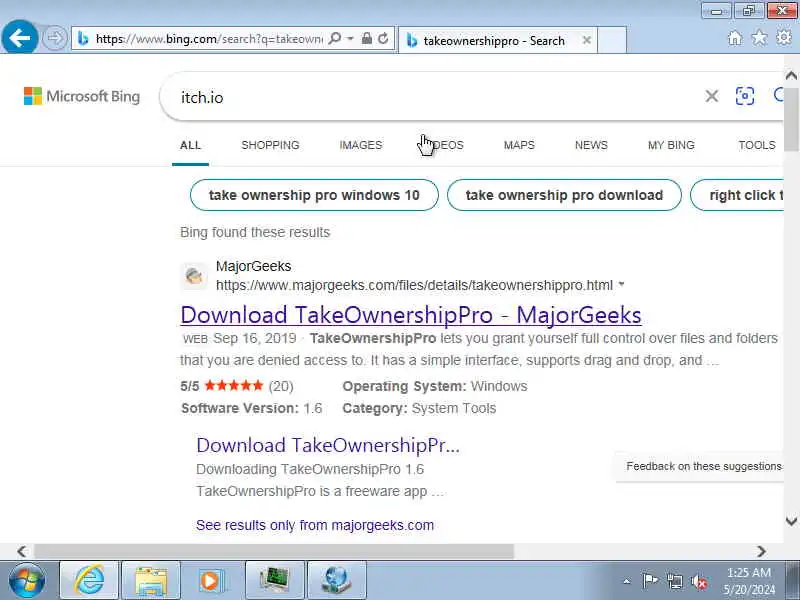This screenshot has height=600, width=800.
Task: Open the Windows Start menu orb
Action: click(27, 581)
